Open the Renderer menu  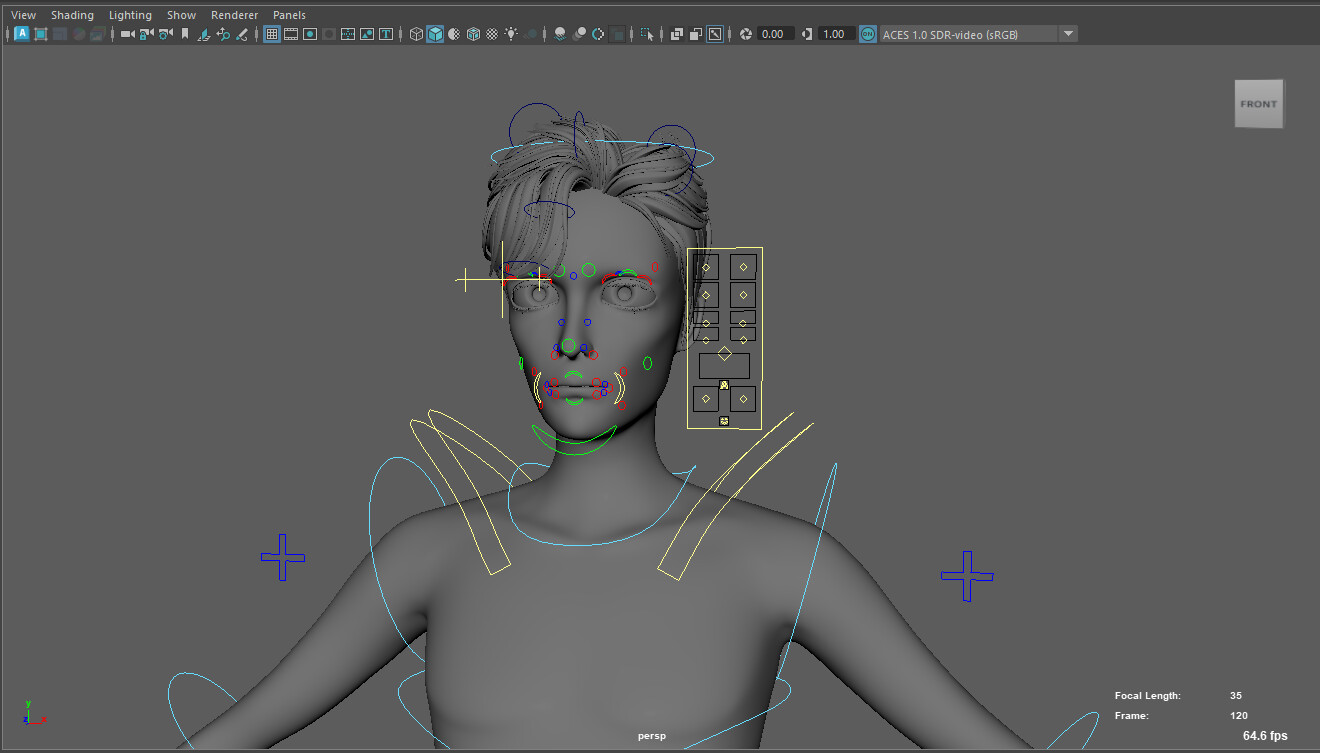234,14
